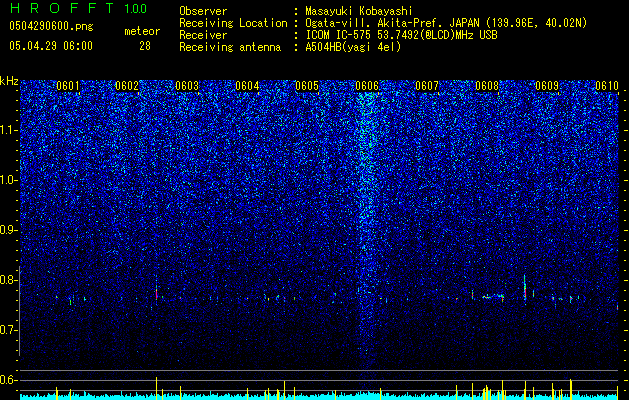Click the Observer name Masayuki Kobayashi
Screen dimensions: 629x400
point(359,11)
